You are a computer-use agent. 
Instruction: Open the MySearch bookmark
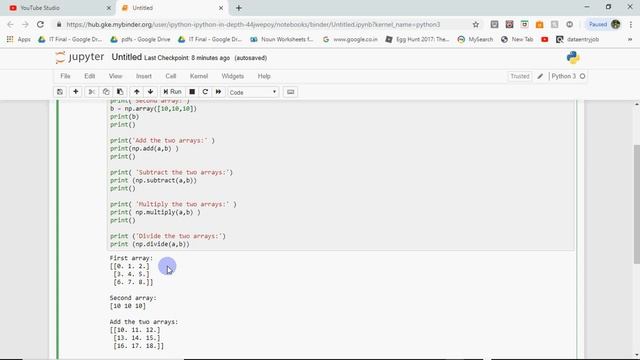pos(475,40)
